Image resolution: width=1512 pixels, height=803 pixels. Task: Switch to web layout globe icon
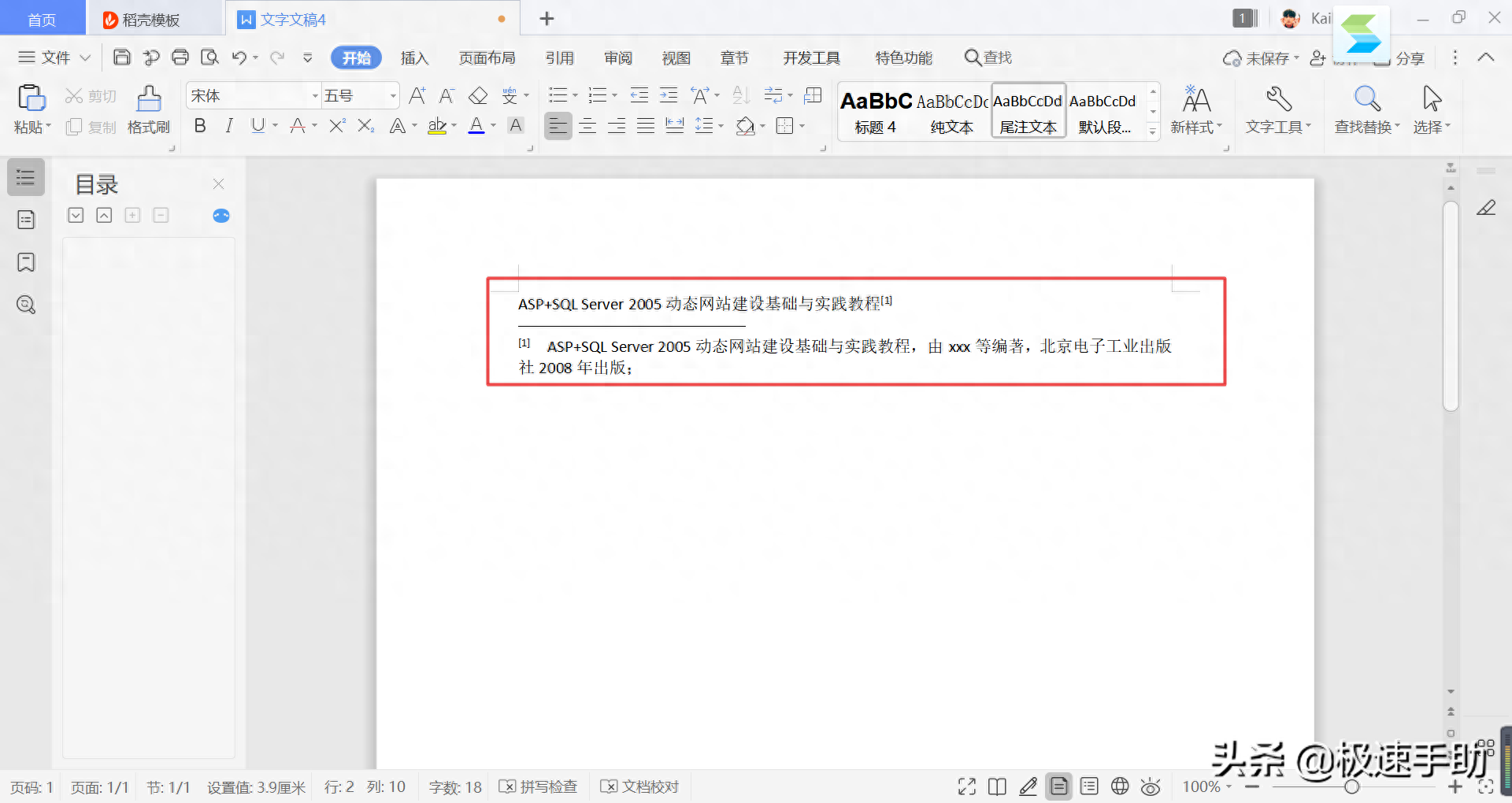point(1120,786)
